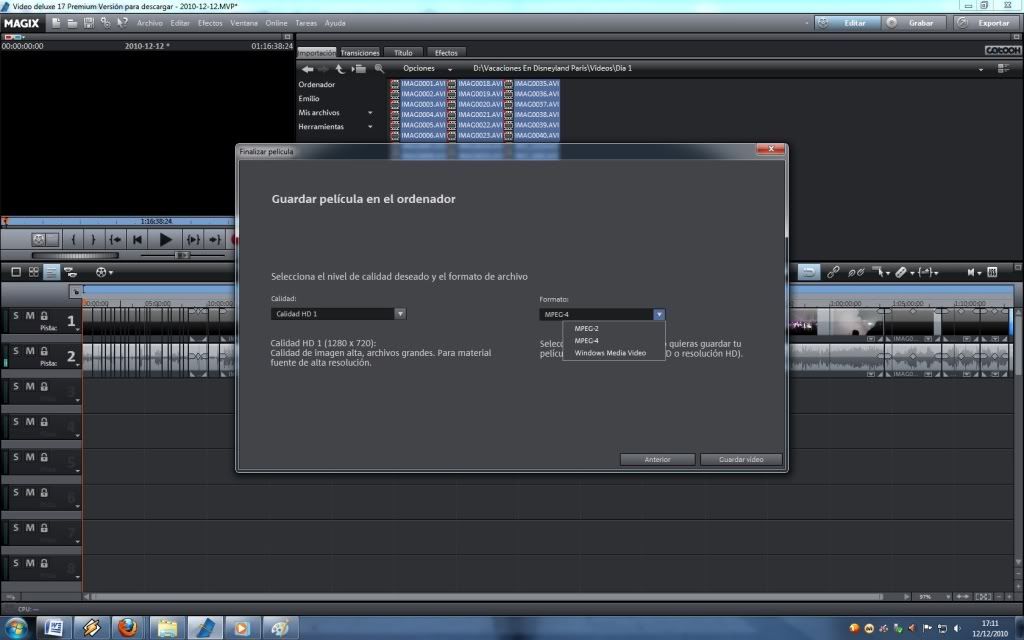Mute track 1 with M button

pyautogui.click(x=30, y=315)
